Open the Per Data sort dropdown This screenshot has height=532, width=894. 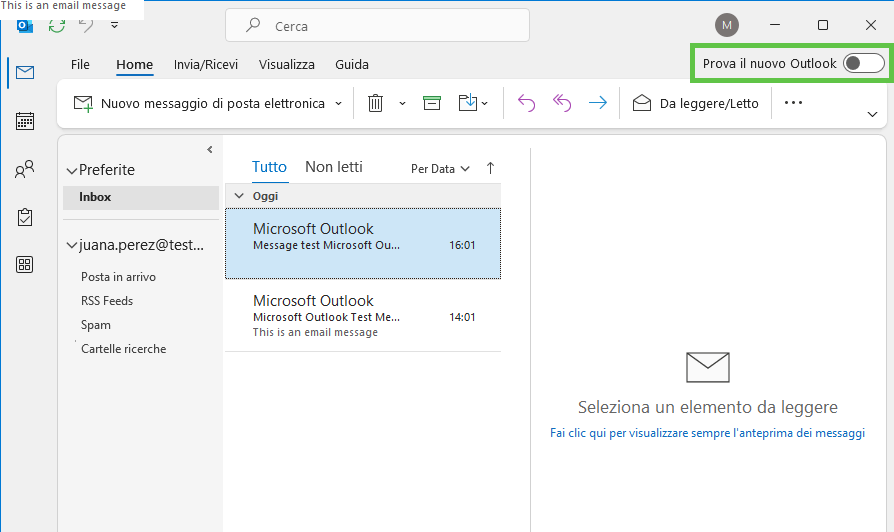tap(440, 169)
